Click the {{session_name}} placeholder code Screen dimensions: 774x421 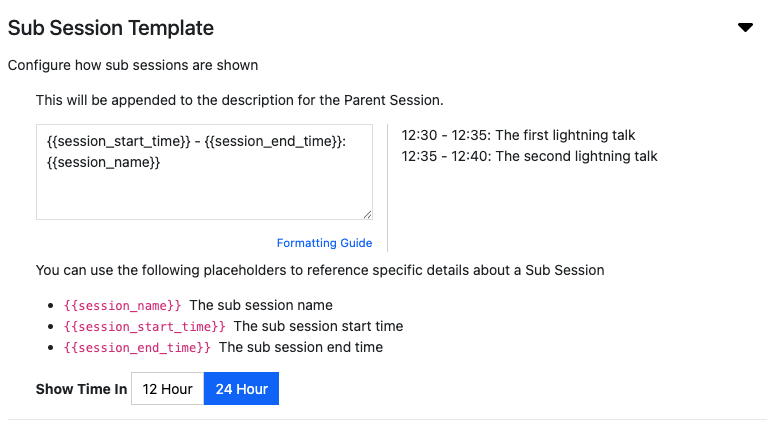pos(122,306)
